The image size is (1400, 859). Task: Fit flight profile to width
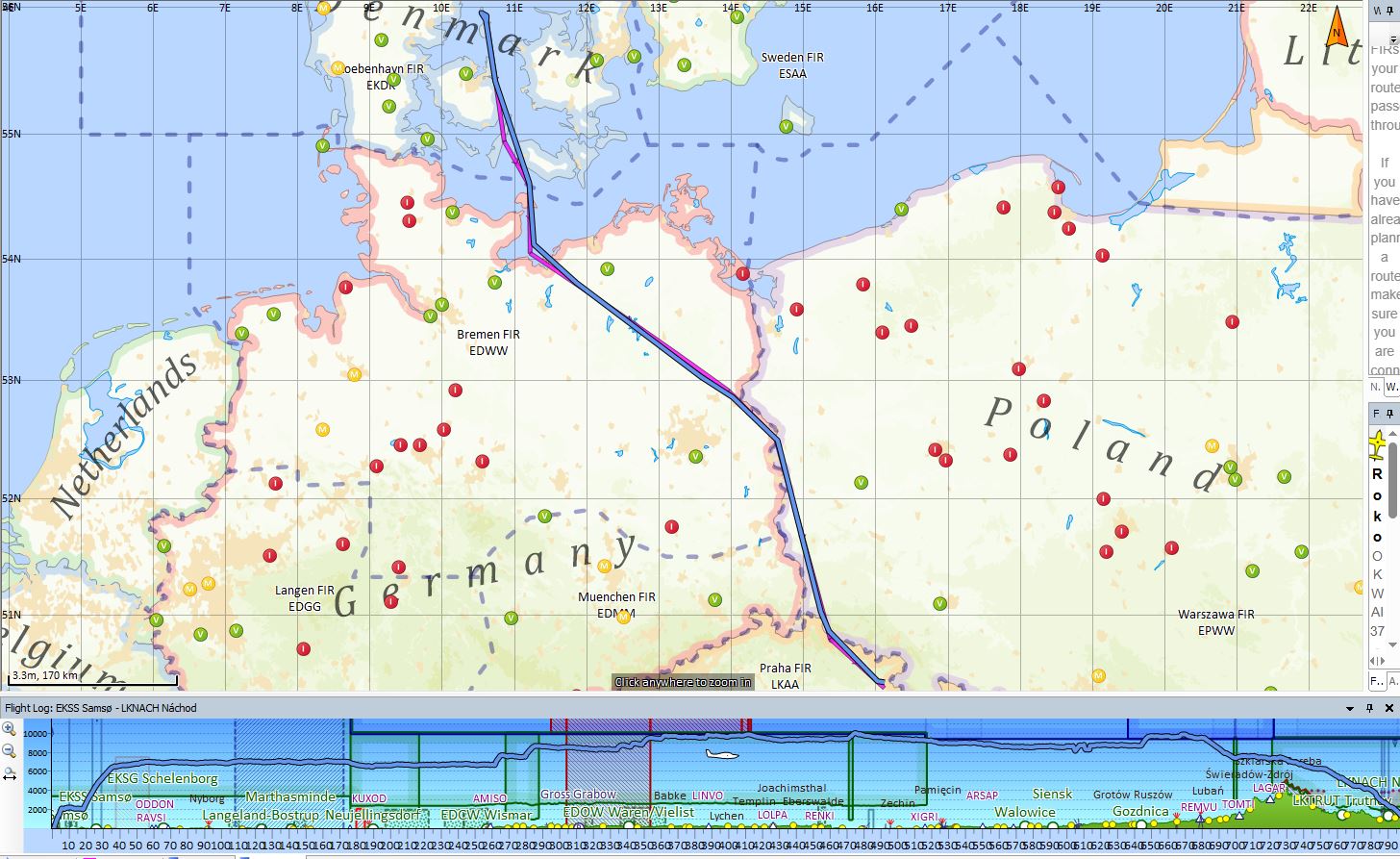10,773
